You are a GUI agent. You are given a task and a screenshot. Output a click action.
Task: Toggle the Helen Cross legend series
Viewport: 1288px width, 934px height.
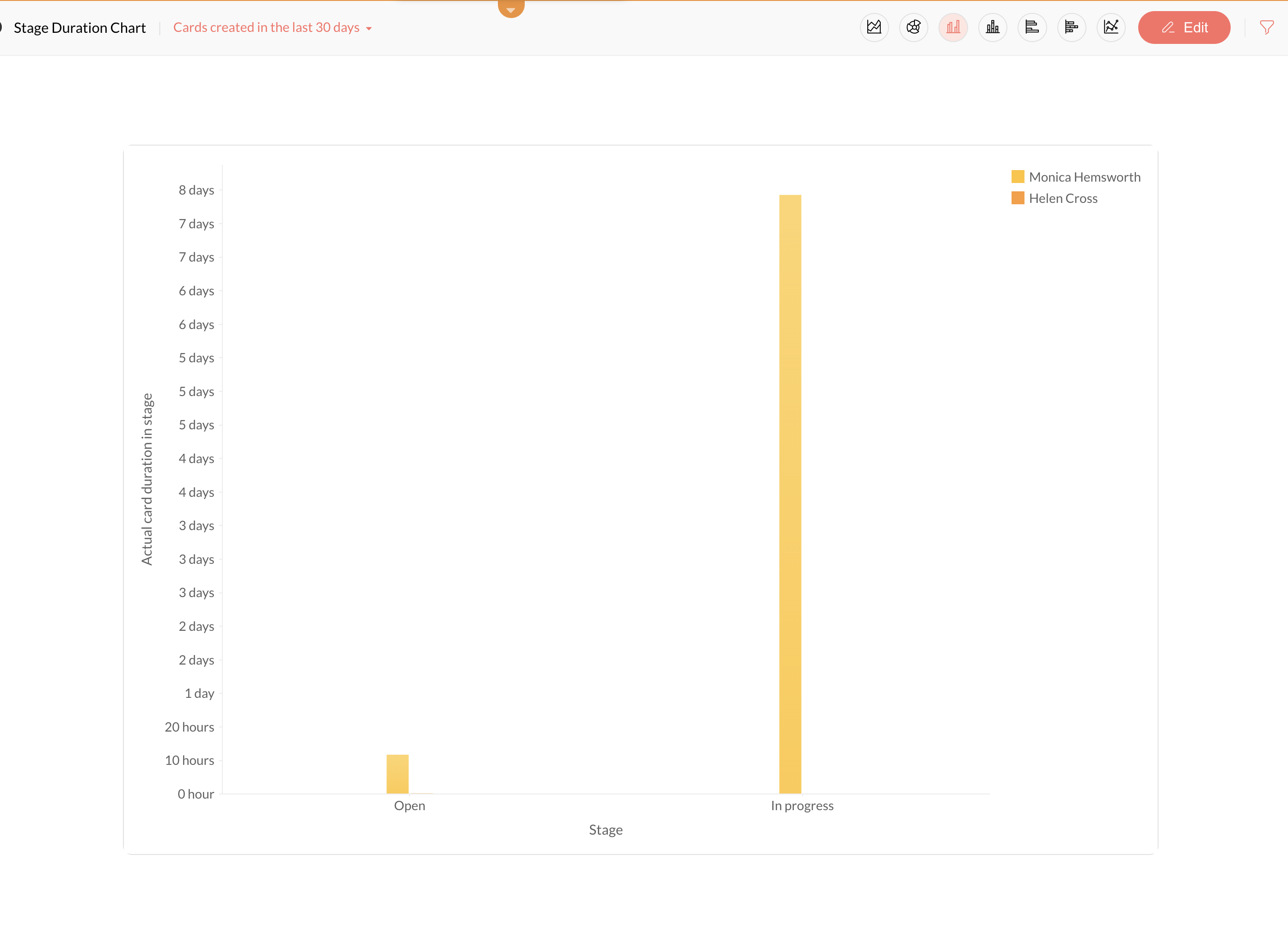point(1062,199)
